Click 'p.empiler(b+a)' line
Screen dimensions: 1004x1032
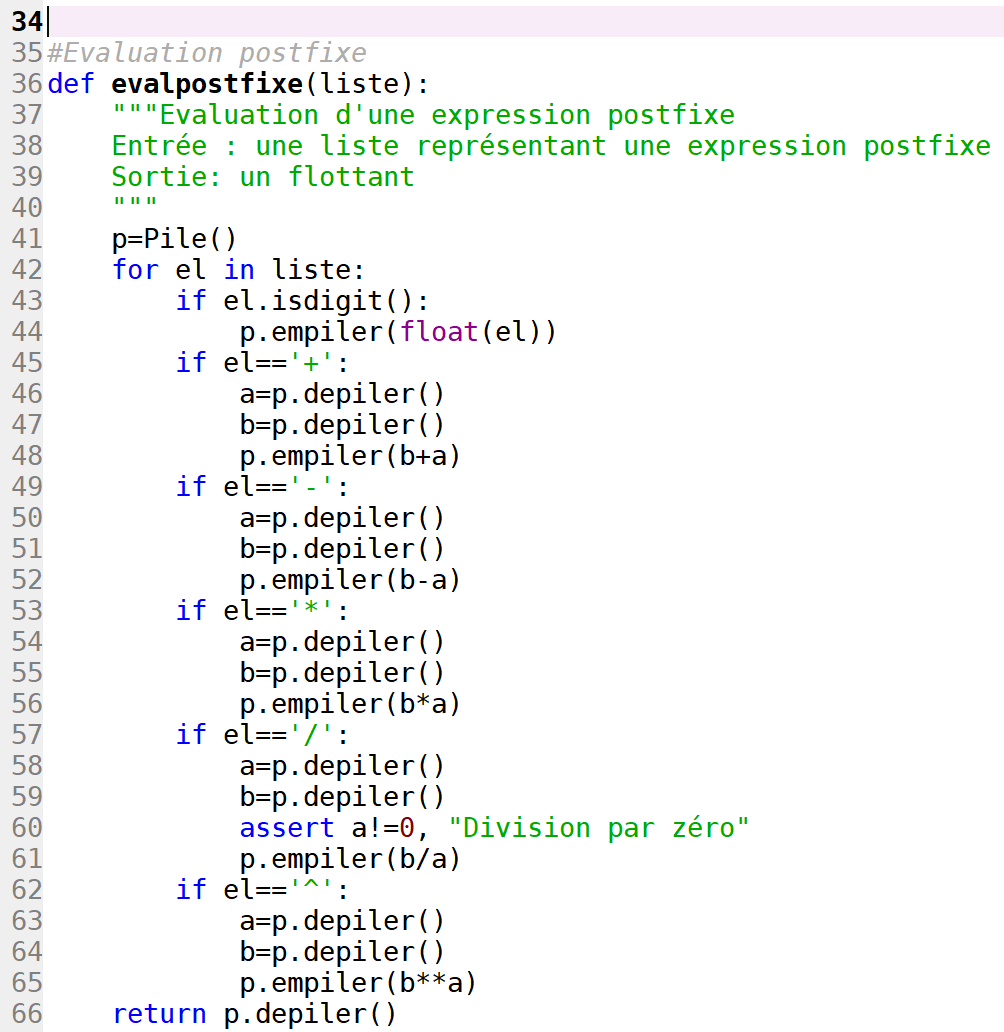coord(350,455)
